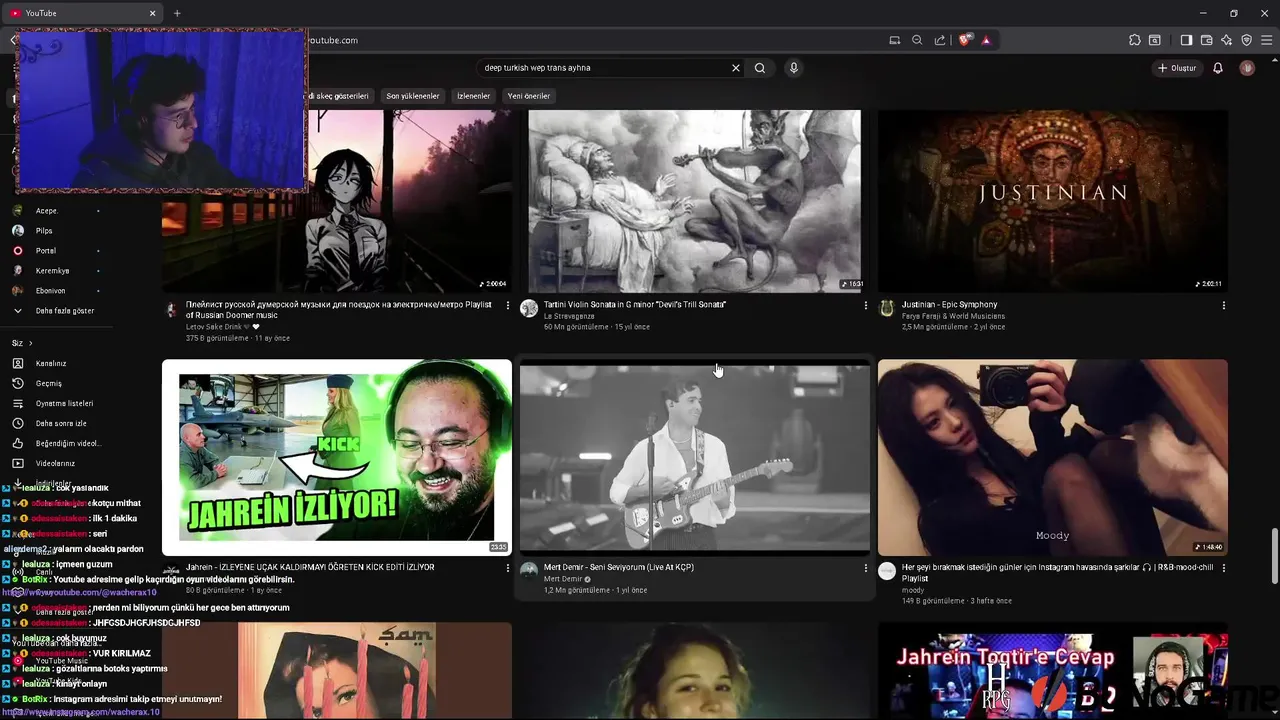Open Leo AI sparkle icon
The image size is (1280, 720).
coord(1227,40)
